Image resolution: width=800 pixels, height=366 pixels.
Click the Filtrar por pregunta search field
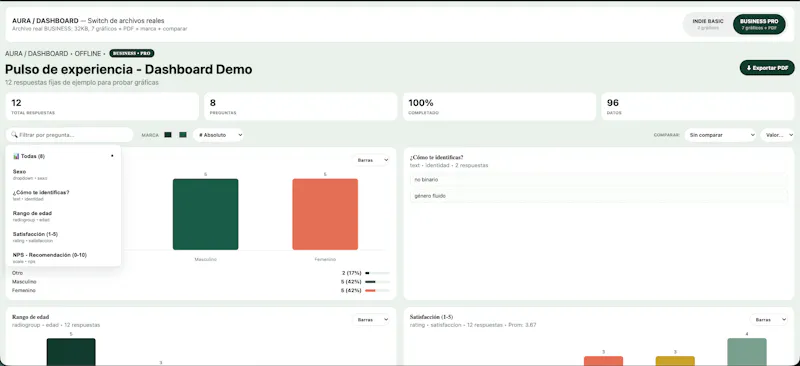[70, 135]
